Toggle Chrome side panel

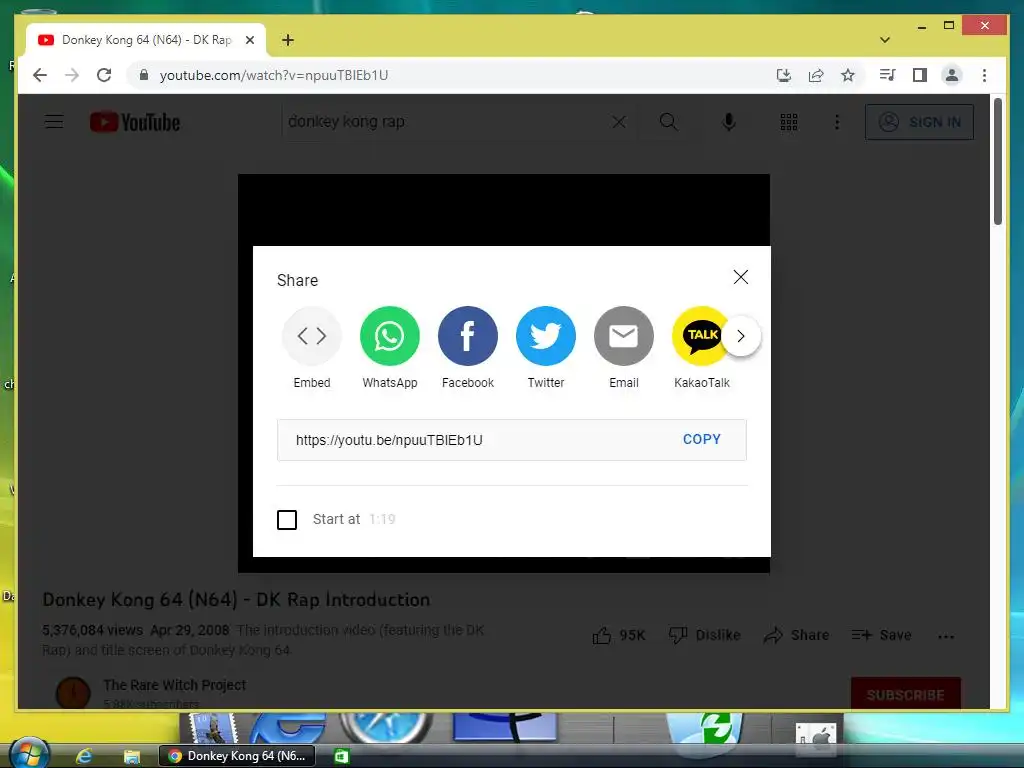pos(920,75)
